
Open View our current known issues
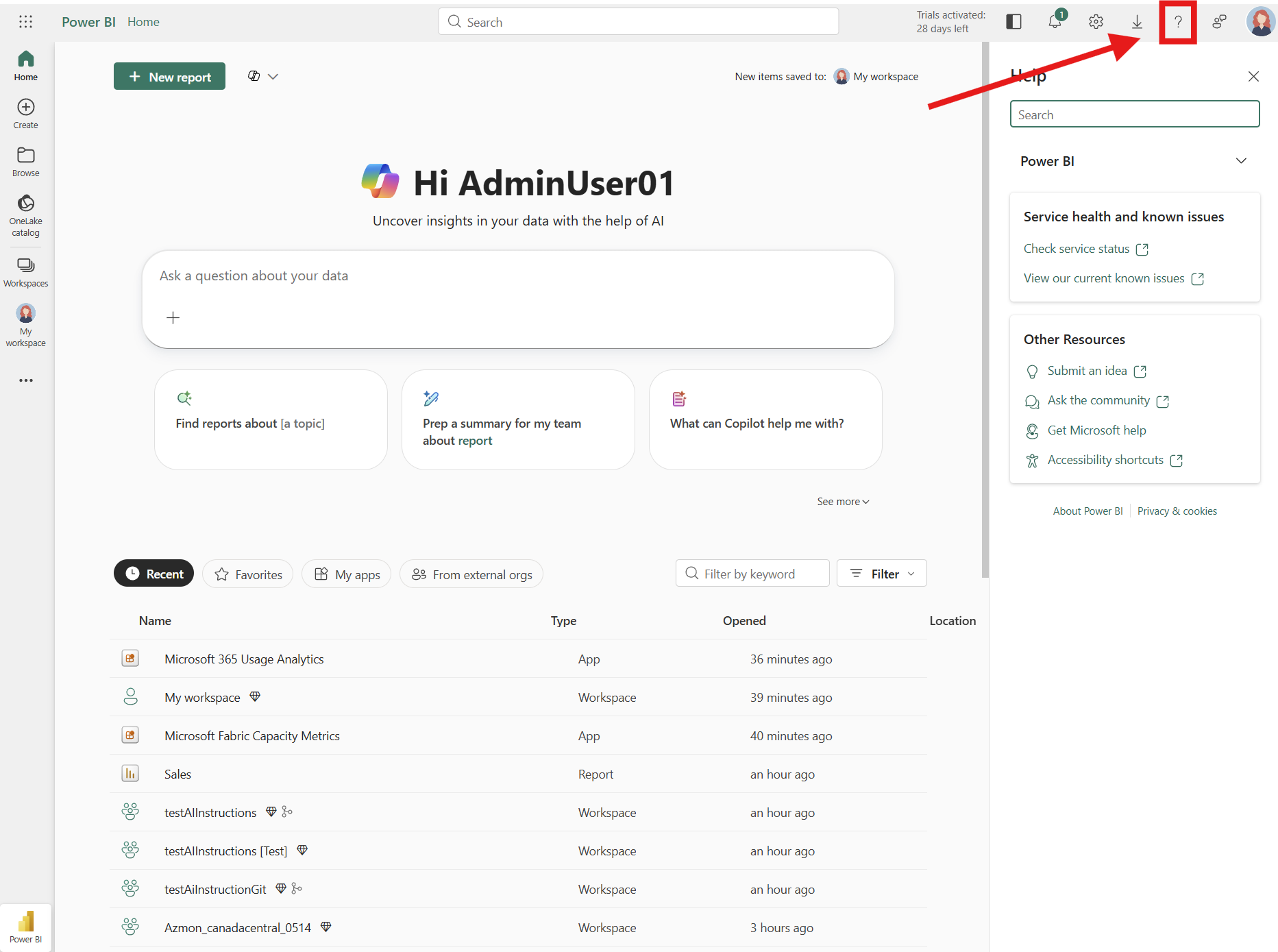[x=1114, y=278]
